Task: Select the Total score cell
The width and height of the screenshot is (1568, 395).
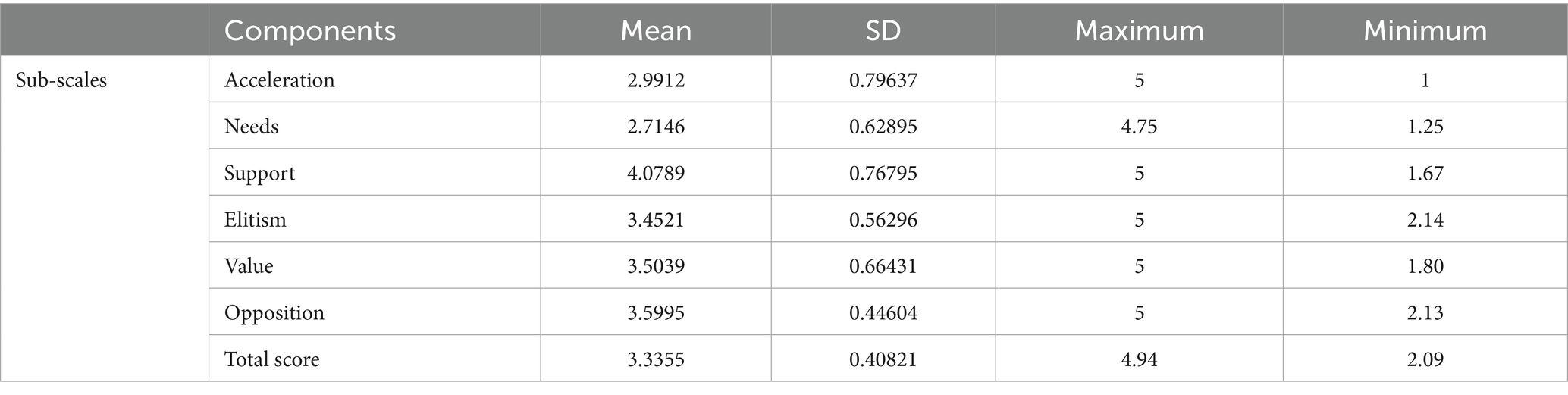Action: (272, 359)
